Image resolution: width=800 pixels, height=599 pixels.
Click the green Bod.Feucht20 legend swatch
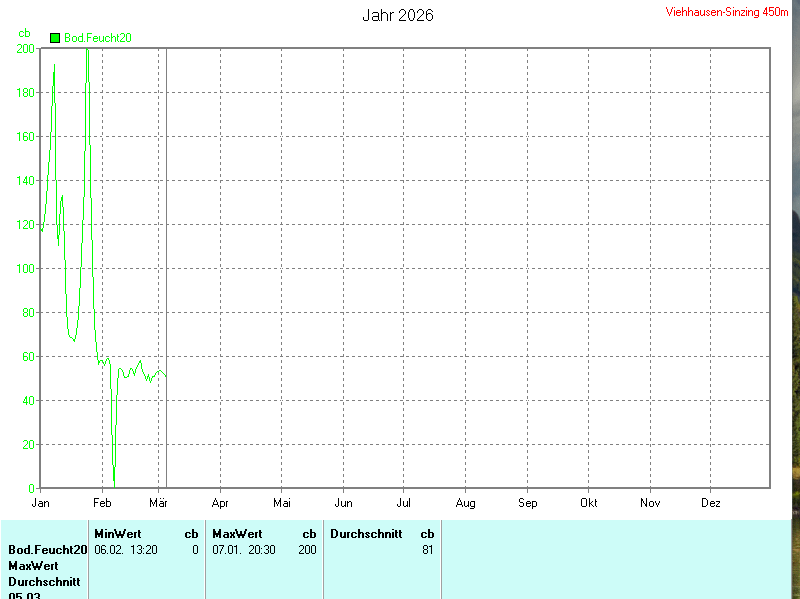point(55,38)
